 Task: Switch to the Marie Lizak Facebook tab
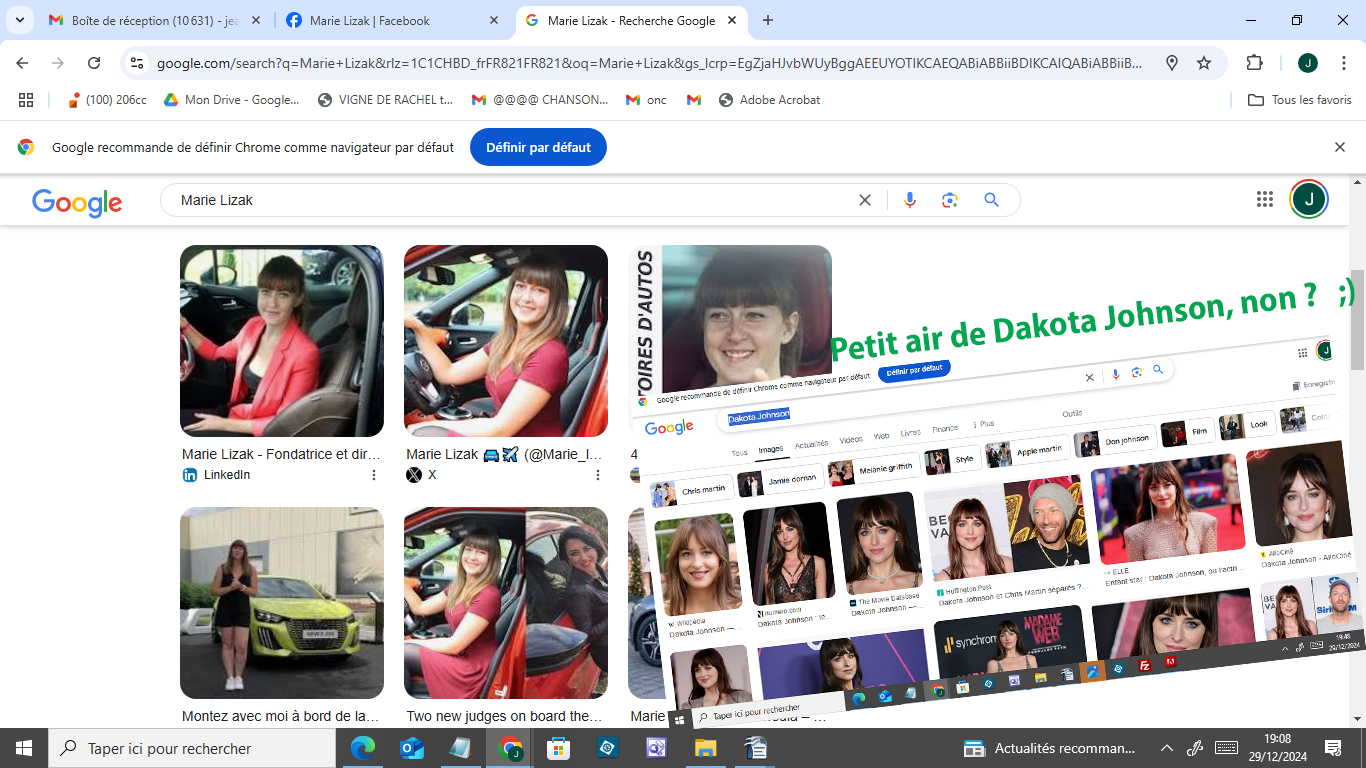click(392, 20)
